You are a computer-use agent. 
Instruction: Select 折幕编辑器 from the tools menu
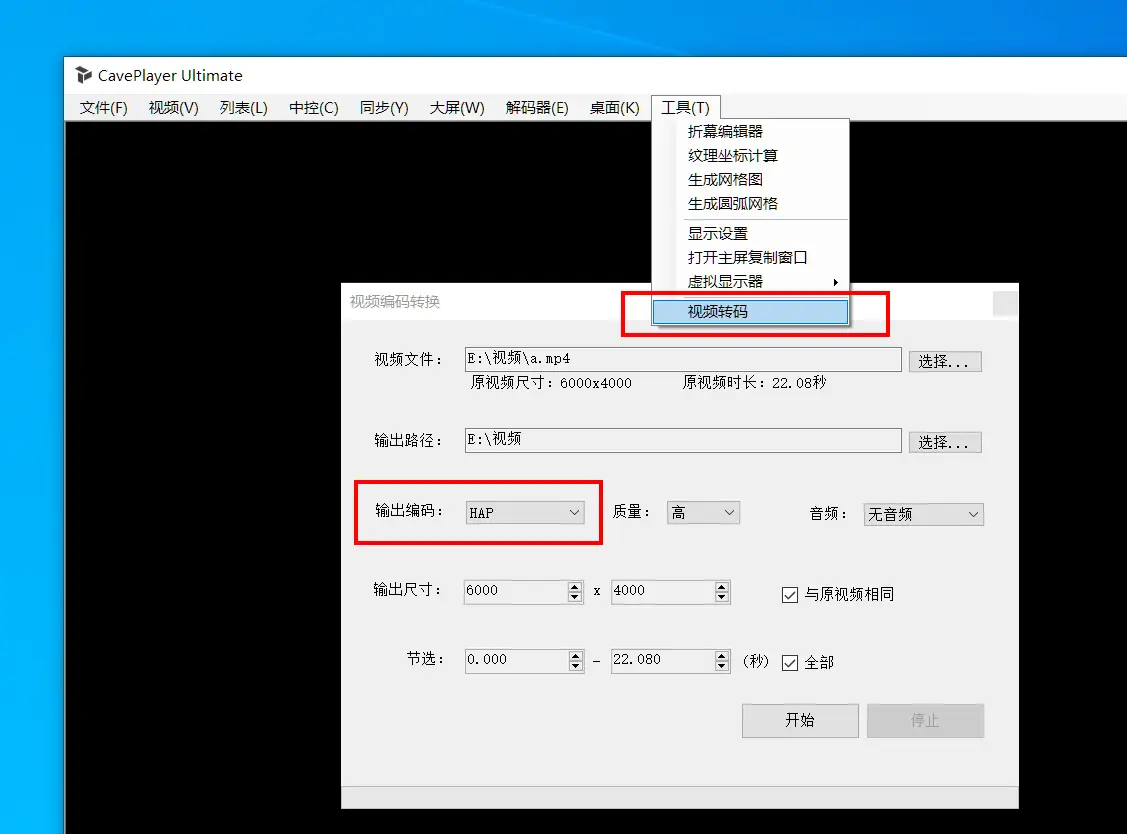750,132
